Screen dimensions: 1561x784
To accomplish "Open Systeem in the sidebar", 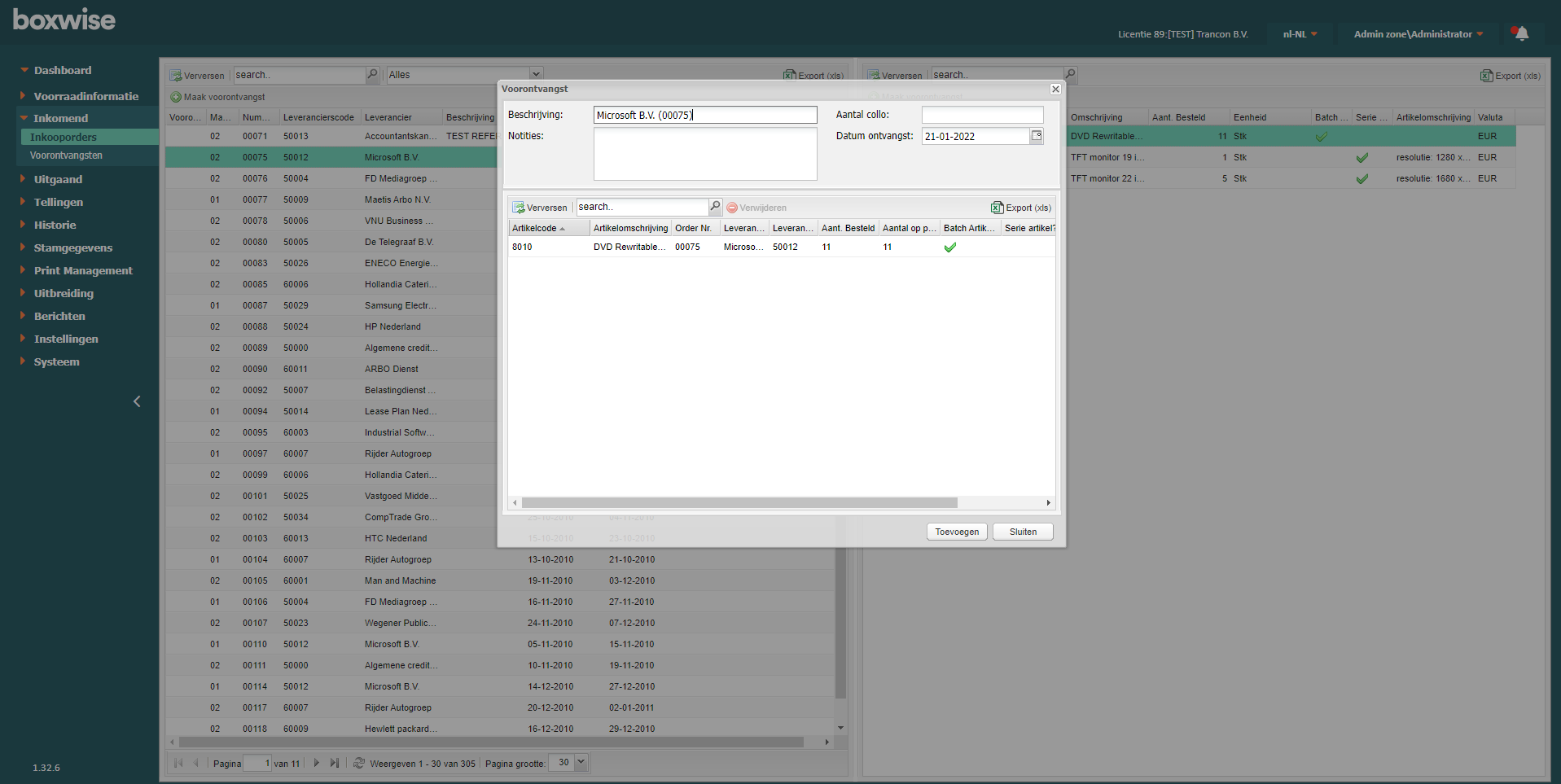I will (x=57, y=361).
